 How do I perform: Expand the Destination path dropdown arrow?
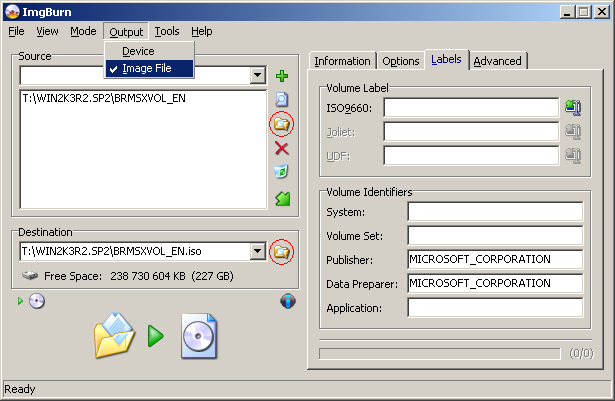[x=258, y=251]
